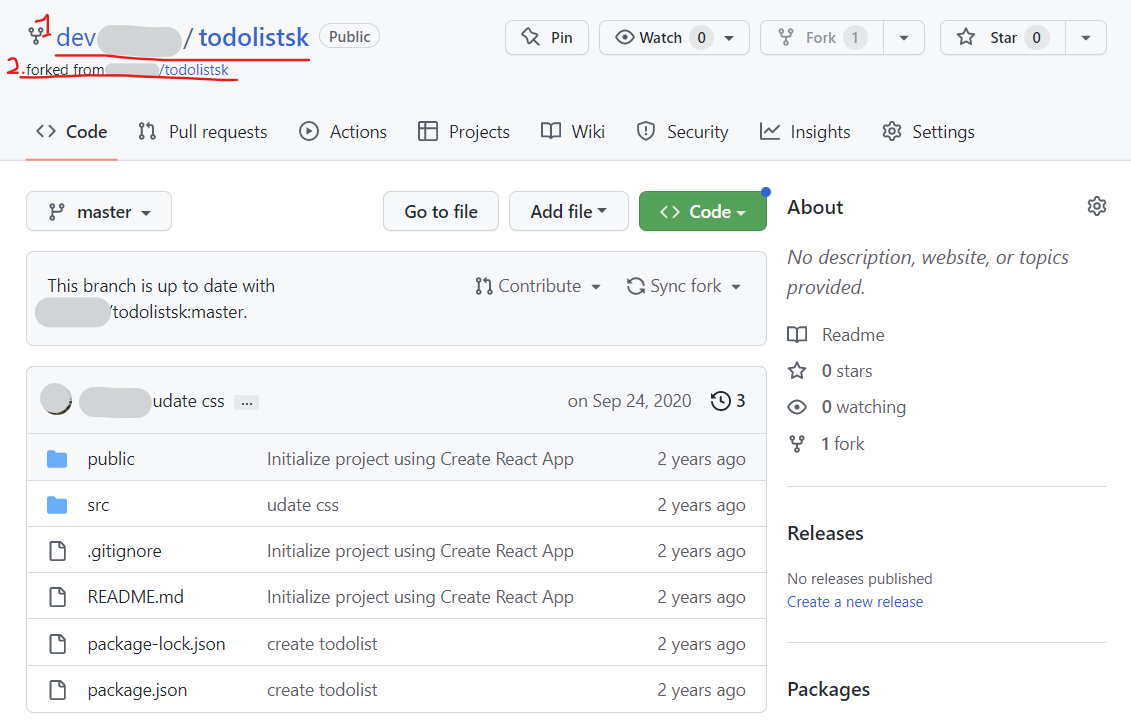This screenshot has width=1131, height=726.
Task: Open the Fork dropdown arrow
Action: 904,37
